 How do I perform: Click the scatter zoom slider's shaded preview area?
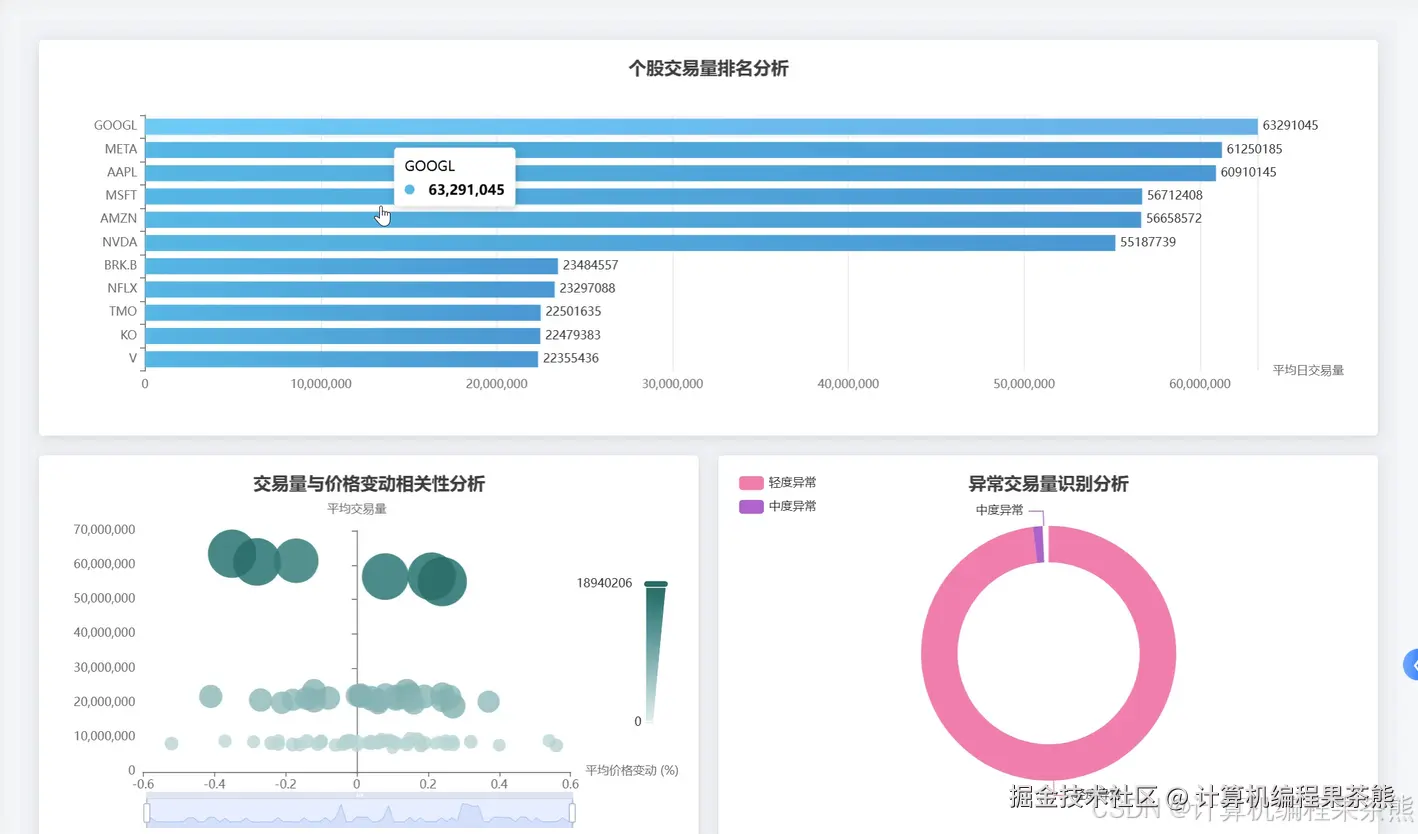pyautogui.click(x=360, y=814)
